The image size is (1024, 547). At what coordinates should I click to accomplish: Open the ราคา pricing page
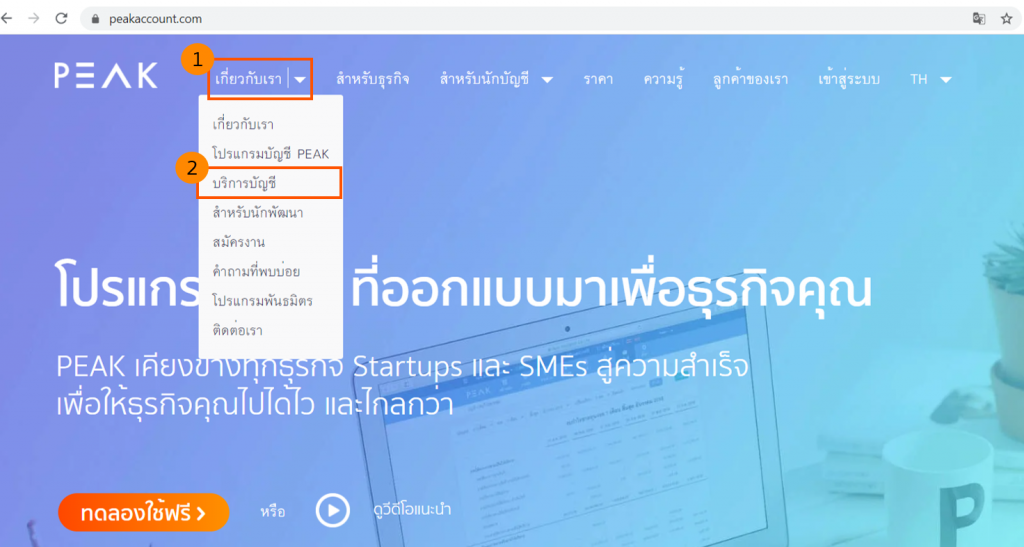[598, 79]
